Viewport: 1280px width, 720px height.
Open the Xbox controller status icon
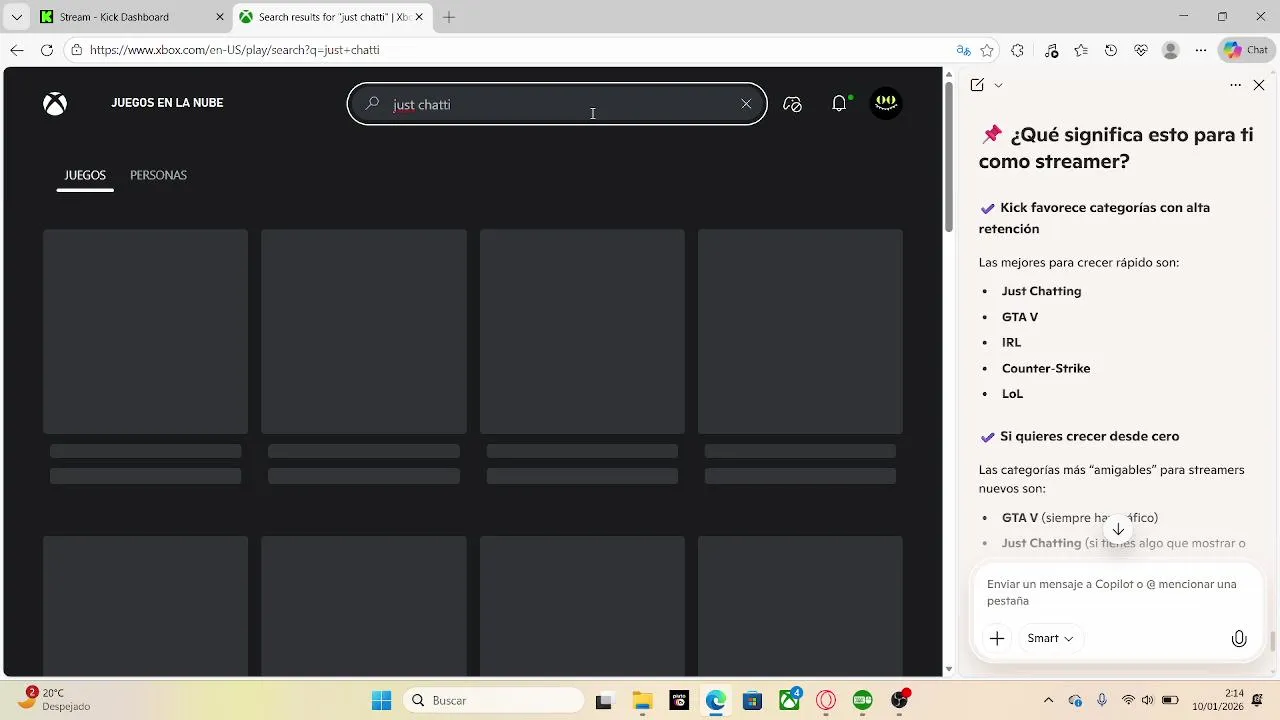coord(793,104)
